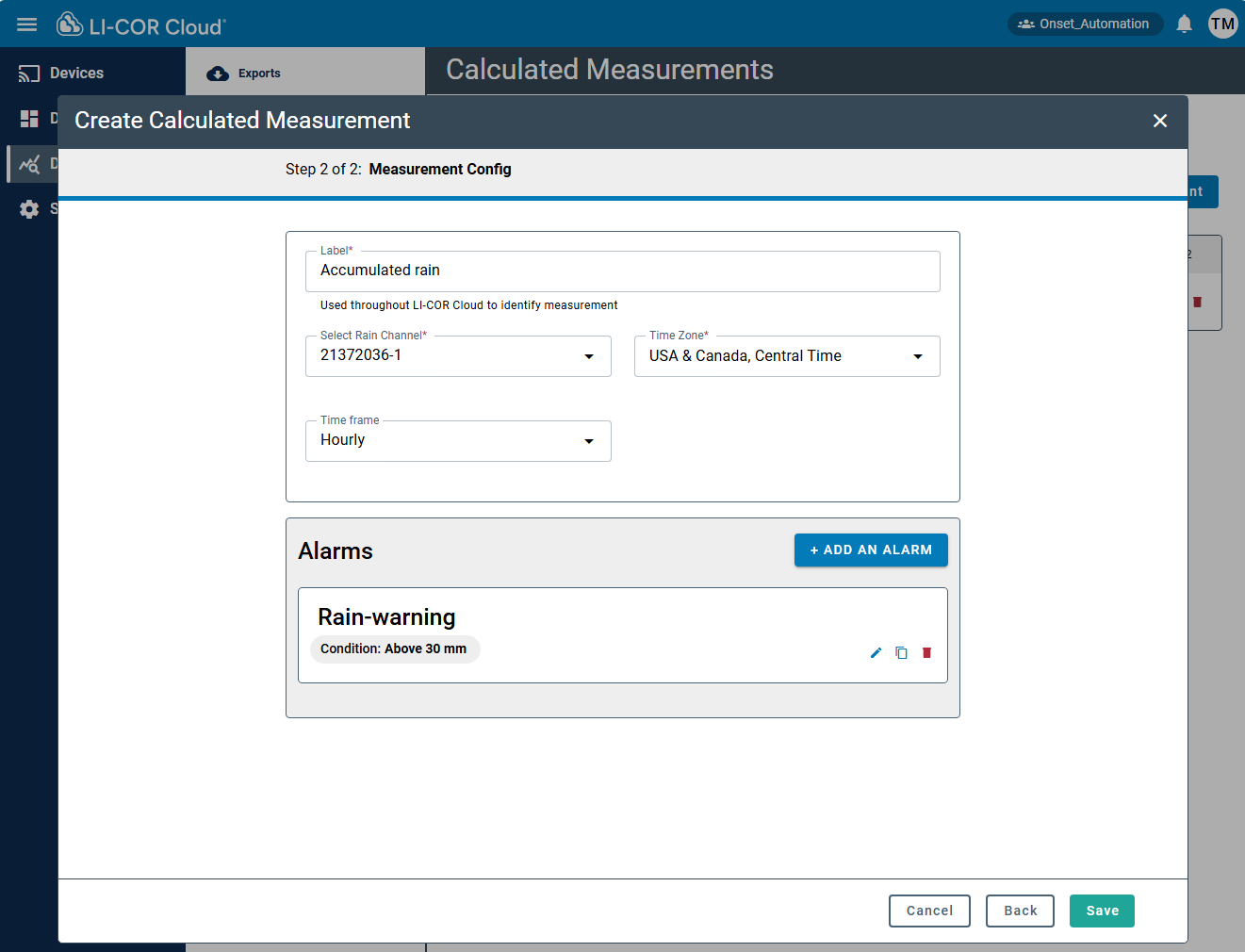
Task: Open the Time Zone dropdown
Action: coord(787,356)
